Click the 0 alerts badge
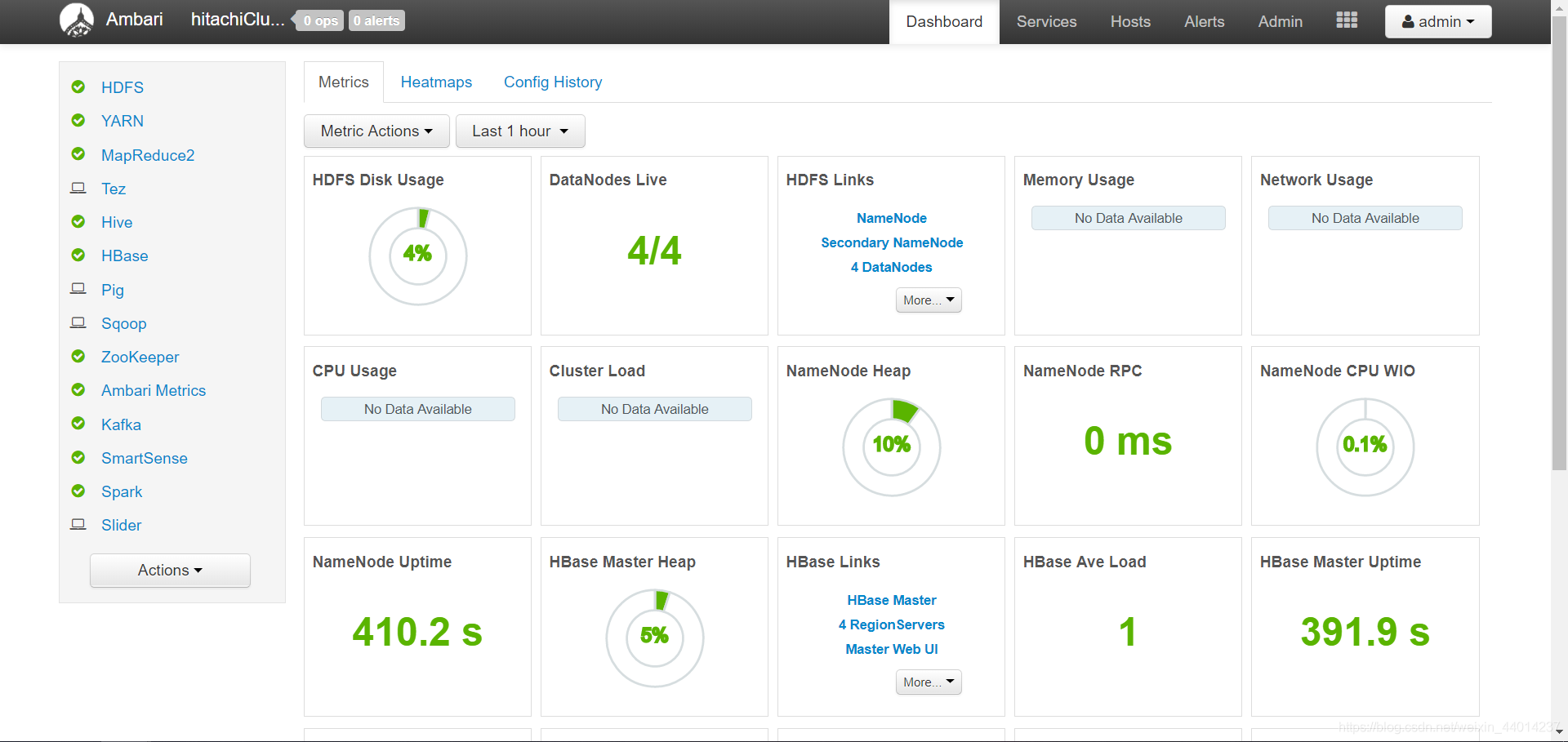This screenshot has height=742, width=1568. 376,20
